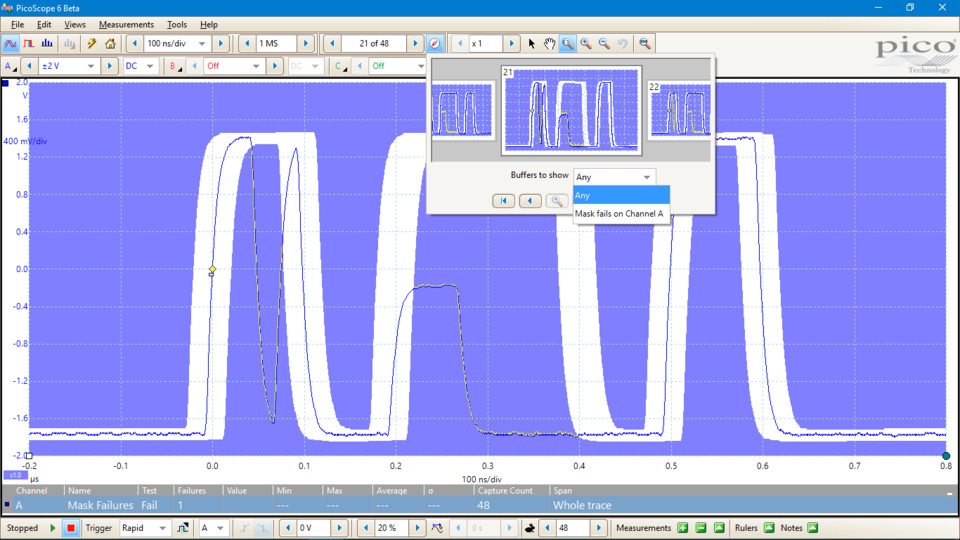Go to next buffer arrow beside '21 of 48'
960x540 pixels.
[415, 44]
